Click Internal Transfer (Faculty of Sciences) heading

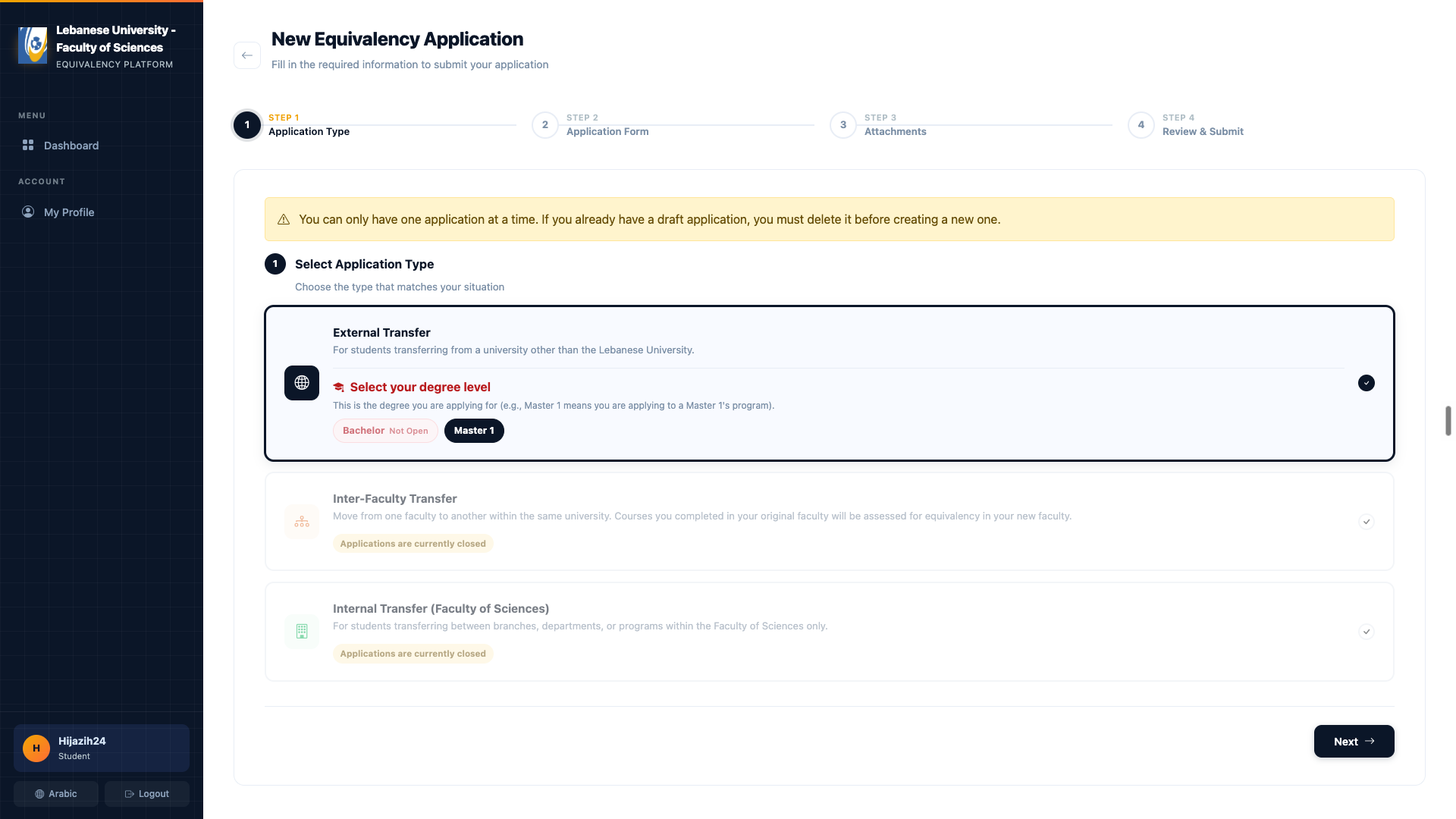[441, 608]
